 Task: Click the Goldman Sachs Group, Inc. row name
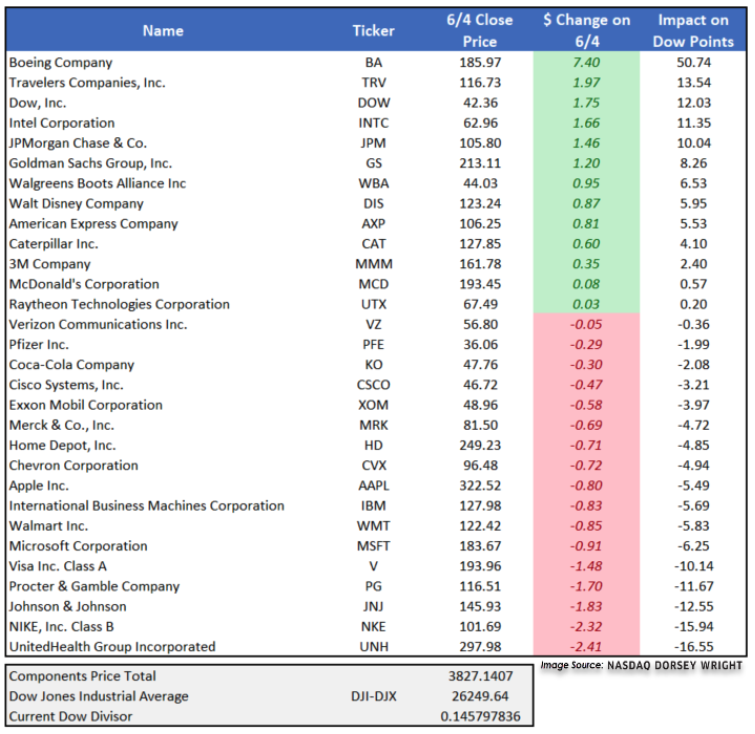click(x=90, y=163)
